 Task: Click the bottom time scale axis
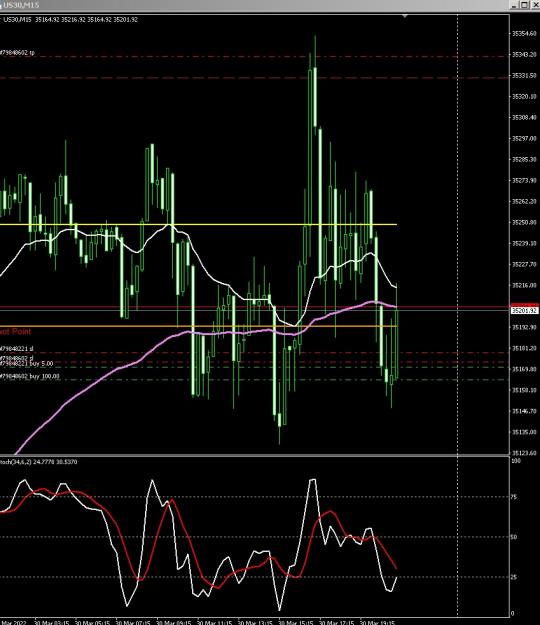[255, 622]
